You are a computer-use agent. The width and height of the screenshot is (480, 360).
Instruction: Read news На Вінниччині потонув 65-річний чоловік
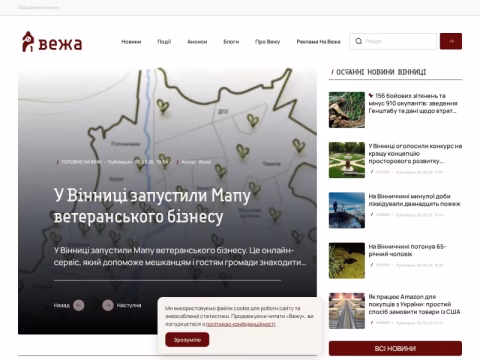point(407,250)
